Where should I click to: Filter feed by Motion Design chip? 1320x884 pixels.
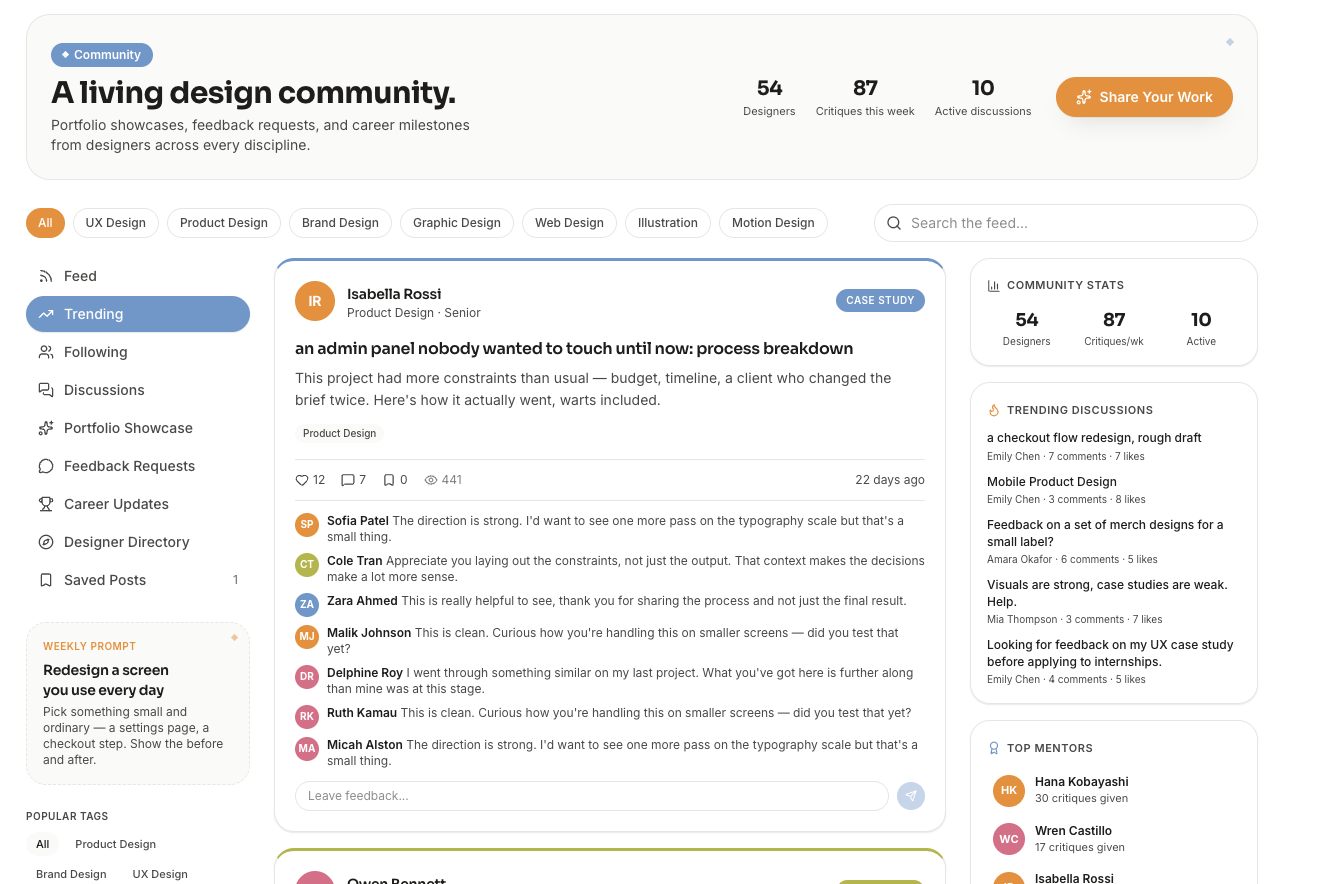click(x=773, y=223)
